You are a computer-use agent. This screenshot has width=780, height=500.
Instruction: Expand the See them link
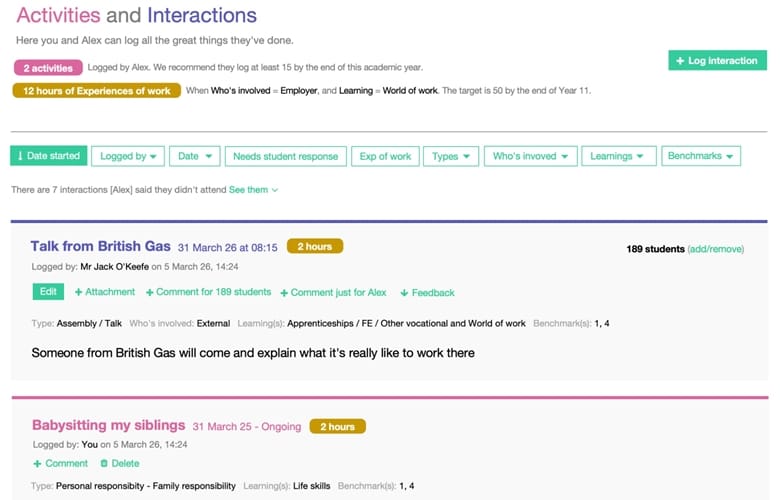pos(253,189)
